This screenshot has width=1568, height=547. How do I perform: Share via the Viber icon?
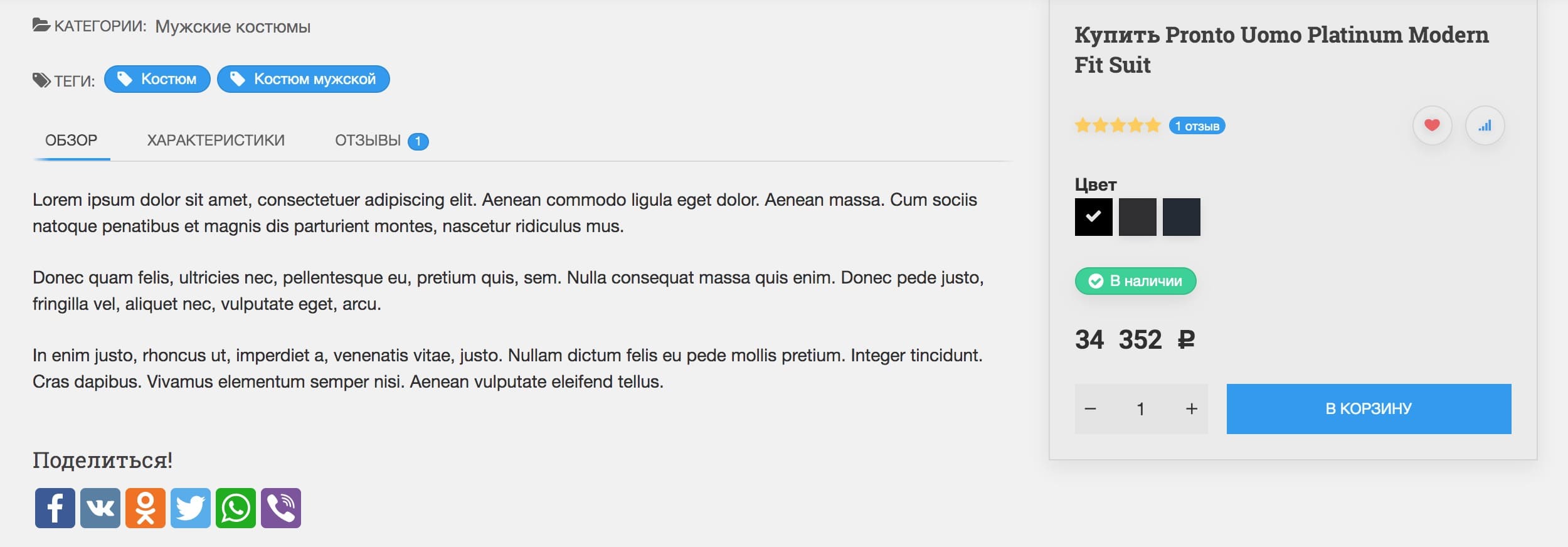point(281,508)
